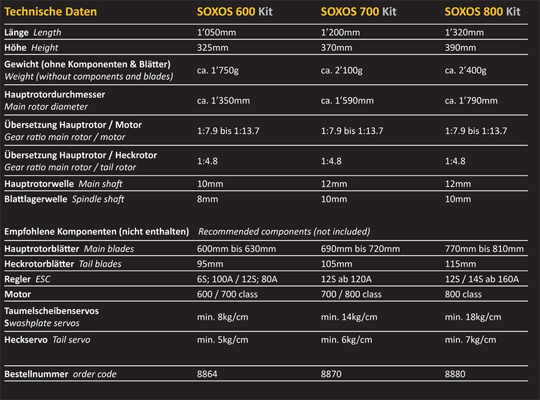Click tail blades value 105mm
The width and height of the screenshot is (540, 400).
pos(336,264)
